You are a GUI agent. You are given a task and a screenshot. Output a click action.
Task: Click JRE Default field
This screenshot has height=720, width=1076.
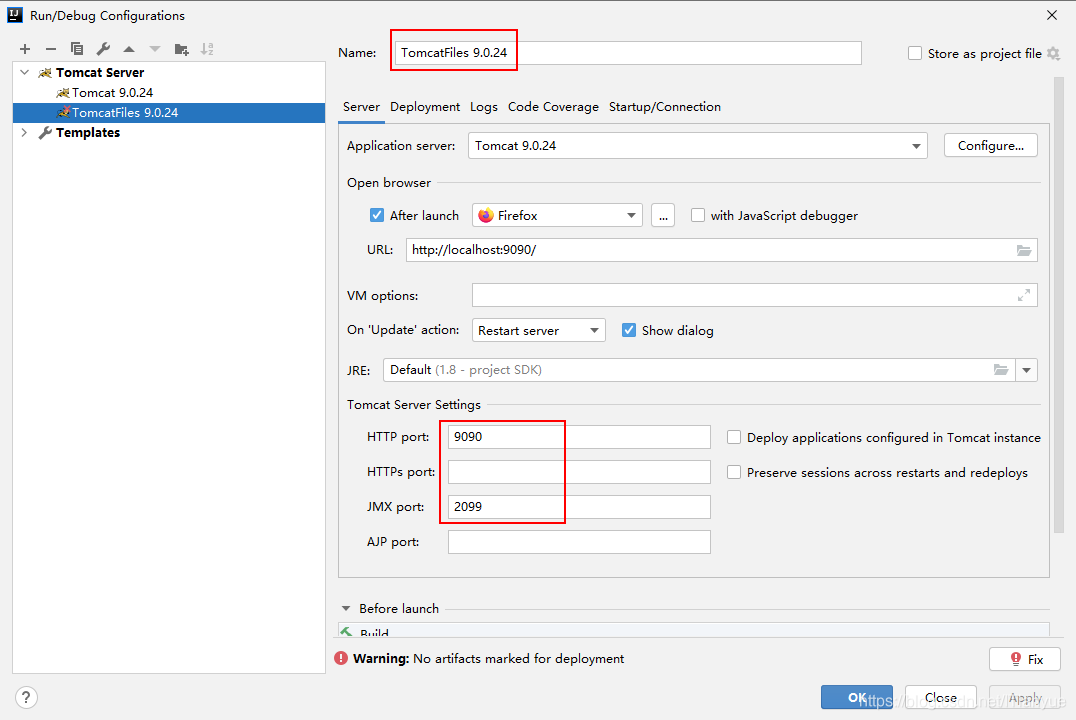(x=699, y=370)
